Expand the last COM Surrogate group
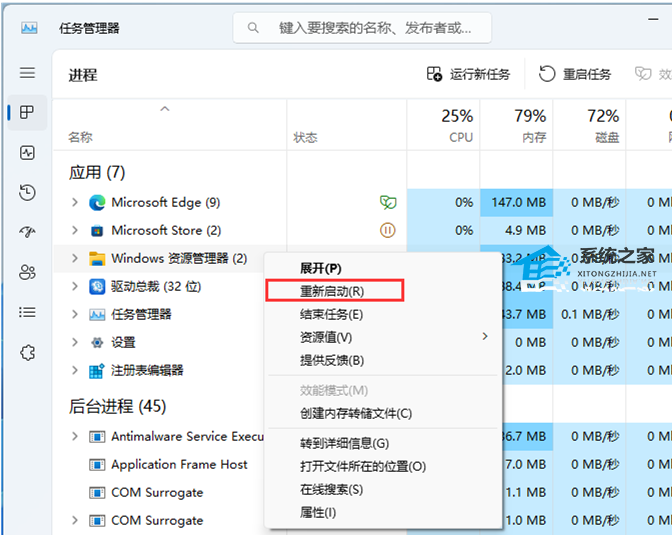 click(x=75, y=521)
